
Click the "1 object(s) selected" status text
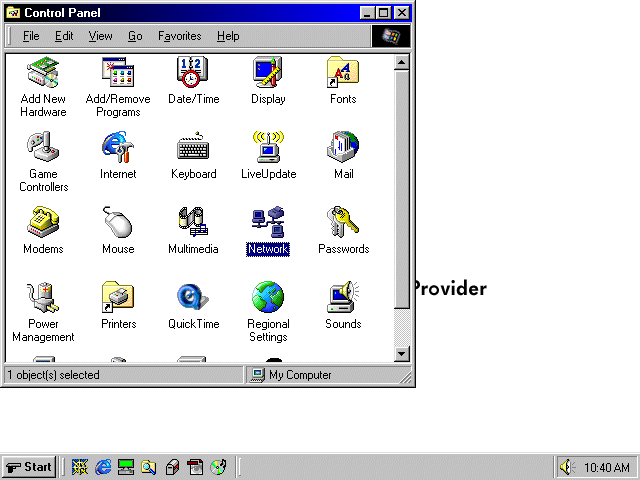[x=53, y=375]
